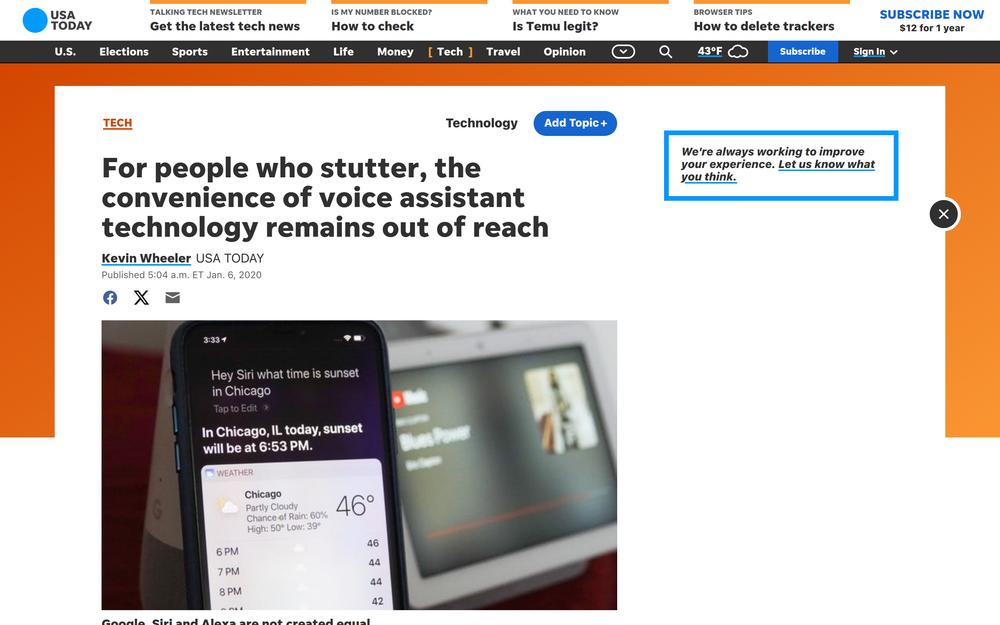Expand the more sections dropdown oval
This screenshot has width=1000, height=625.
click(623, 52)
